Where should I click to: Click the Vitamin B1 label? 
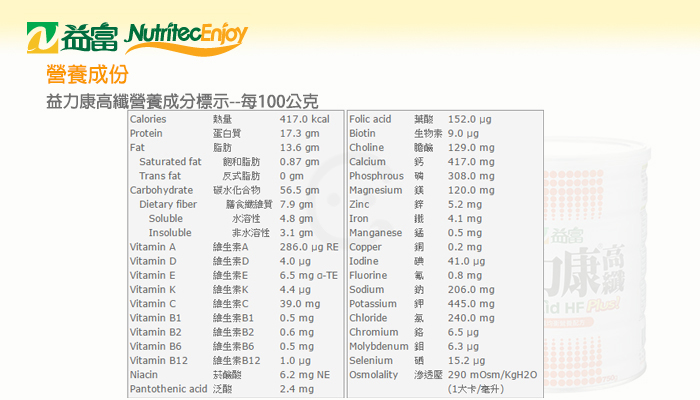[155, 318]
